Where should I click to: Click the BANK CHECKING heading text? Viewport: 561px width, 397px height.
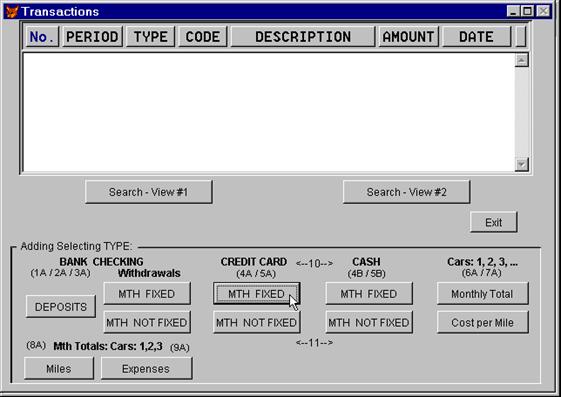pyautogui.click(x=101, y=261)
